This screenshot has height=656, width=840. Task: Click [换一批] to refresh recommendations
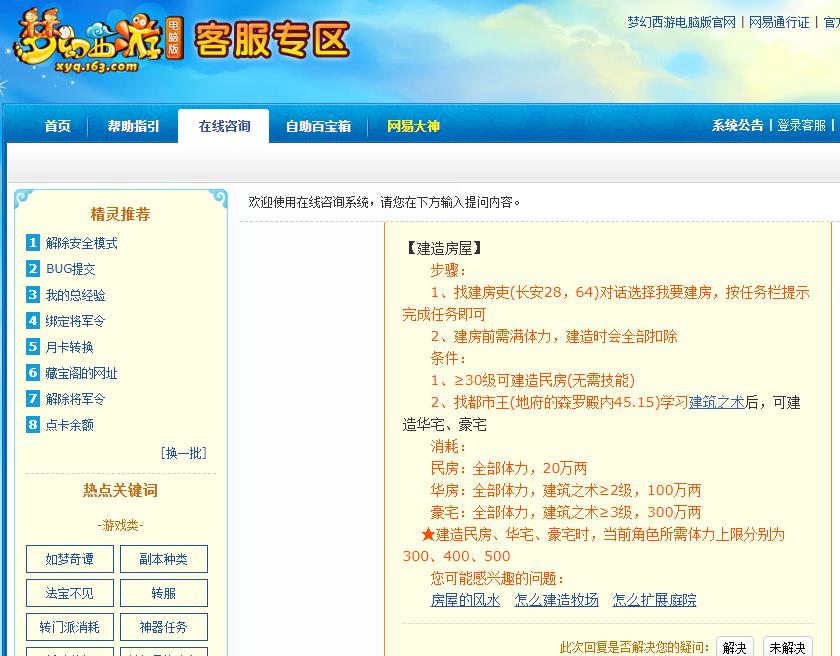[184, 453]
